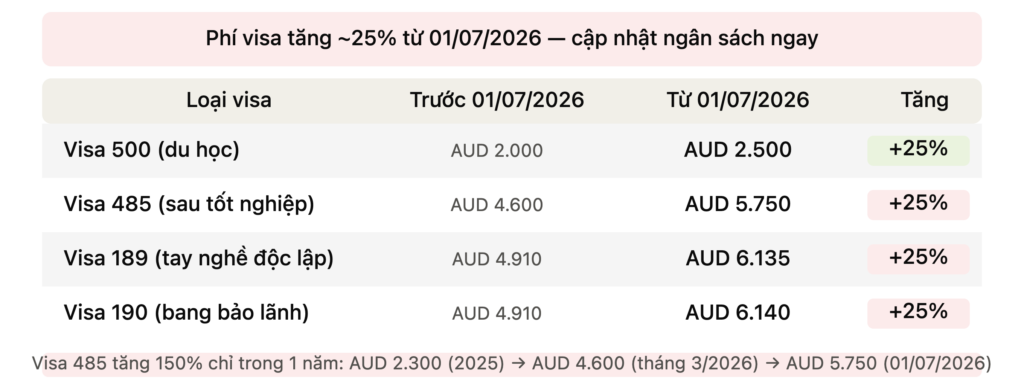The image size is (1024, 392).
Task: Click the new fee AUD 6.135
Action: pos(737,259)
